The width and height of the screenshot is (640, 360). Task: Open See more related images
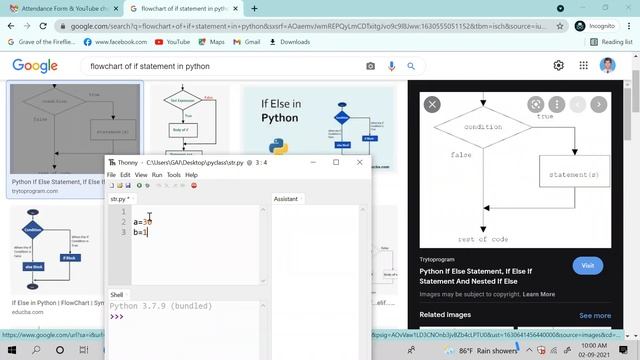tap(595, 316)
